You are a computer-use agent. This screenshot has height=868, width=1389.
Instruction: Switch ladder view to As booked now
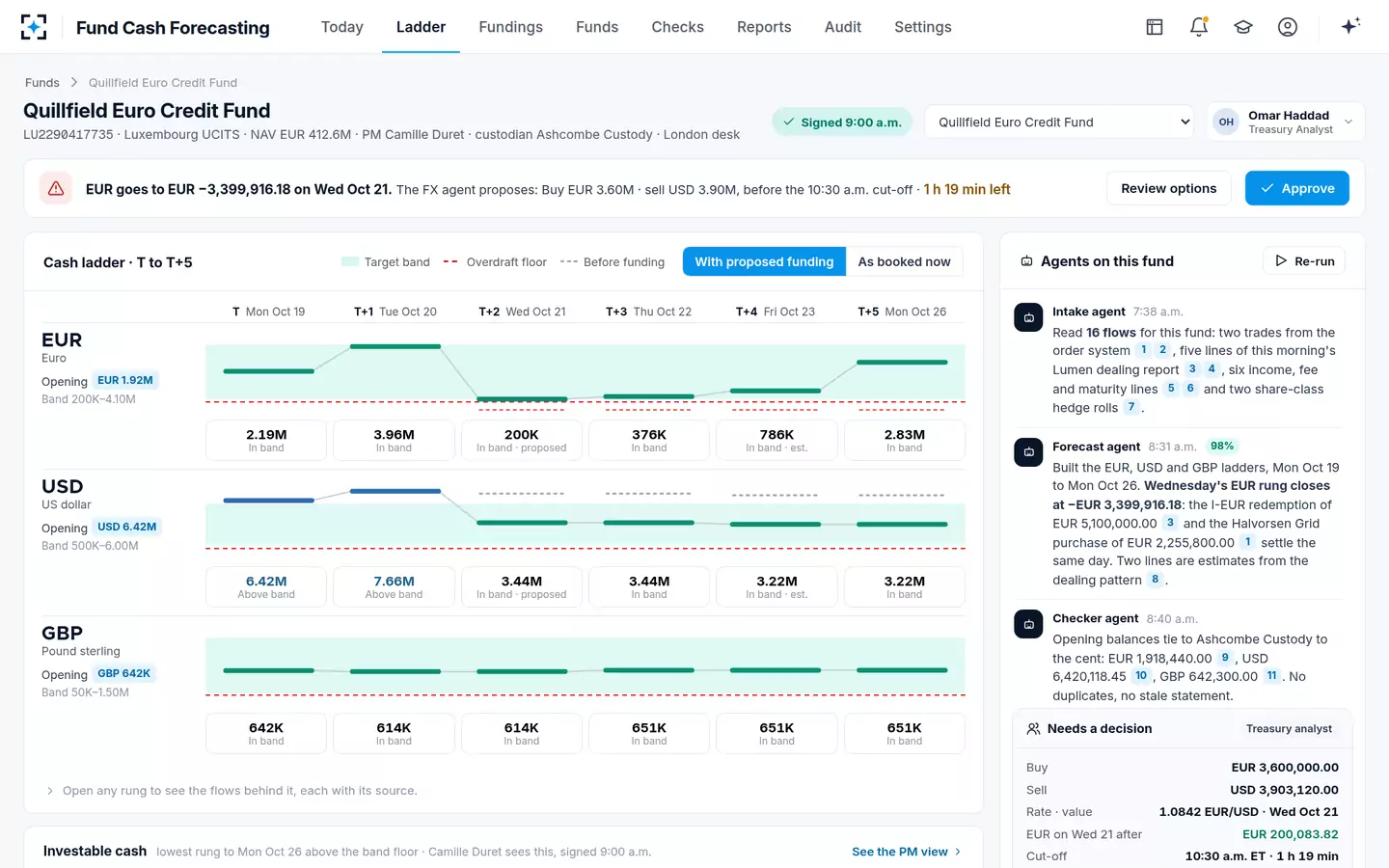[904, 261]
